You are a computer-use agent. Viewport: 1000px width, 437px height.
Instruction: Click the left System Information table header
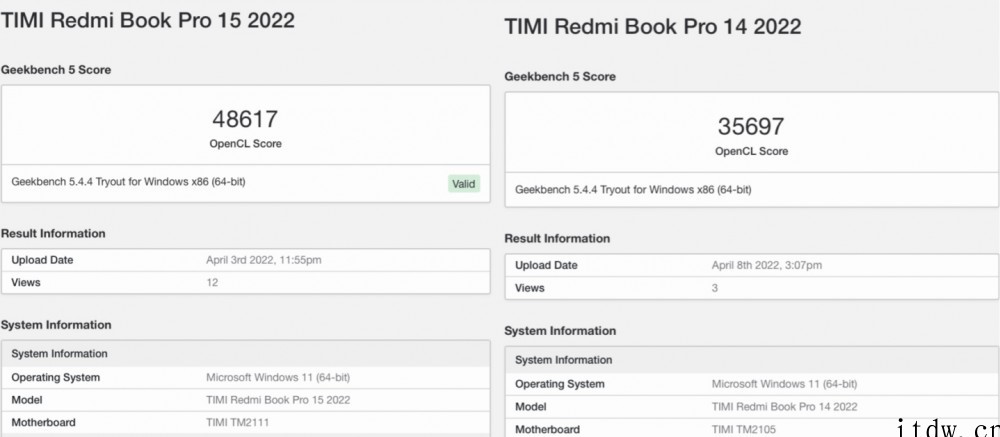pos(59,354)
